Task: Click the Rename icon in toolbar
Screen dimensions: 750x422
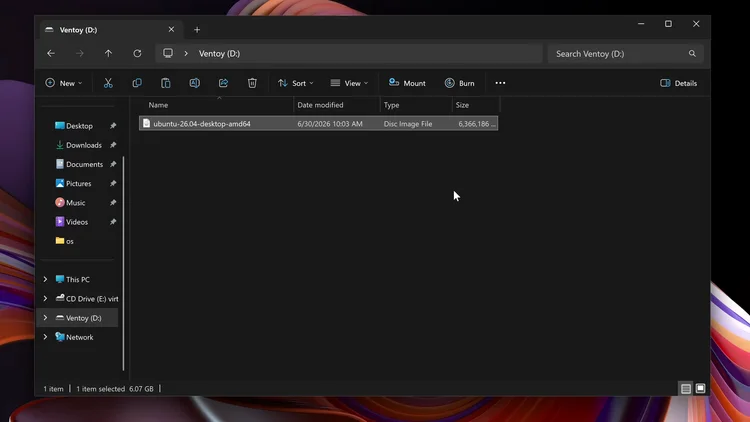Action: click(x=194, y=83)
